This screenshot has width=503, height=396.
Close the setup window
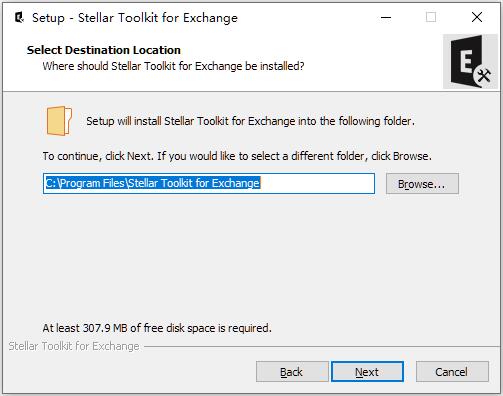point(477,17)
